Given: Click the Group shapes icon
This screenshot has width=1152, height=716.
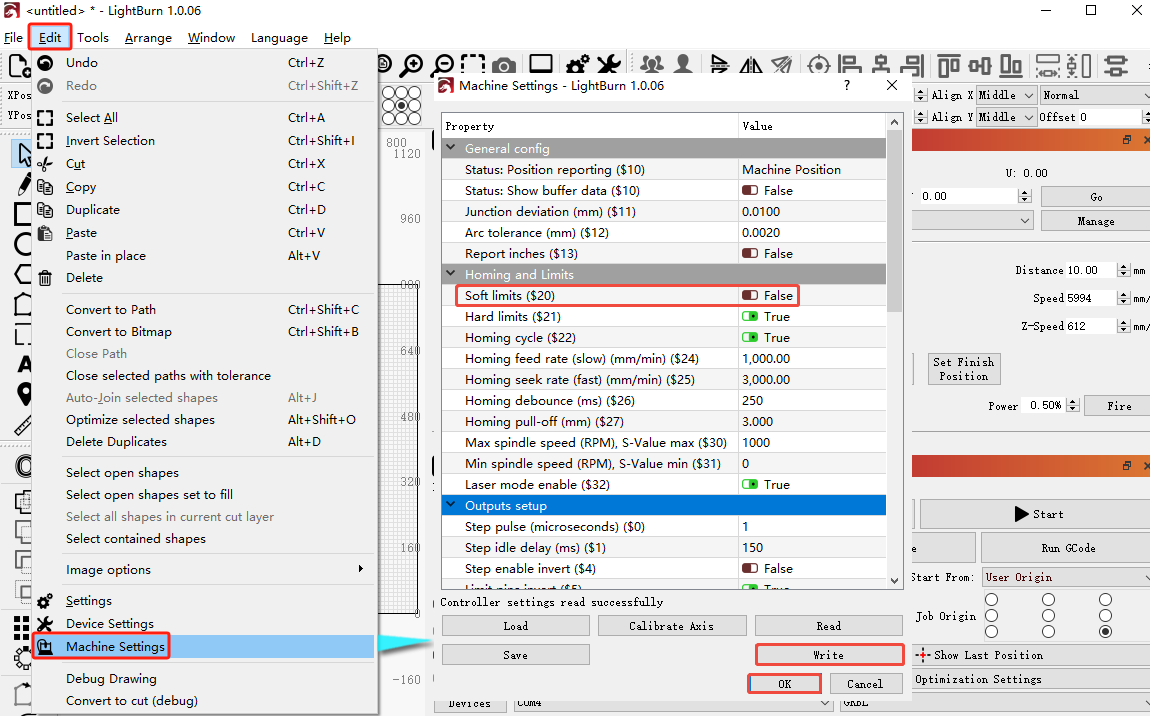Looking at the screenshot, I should coord(652,65).
